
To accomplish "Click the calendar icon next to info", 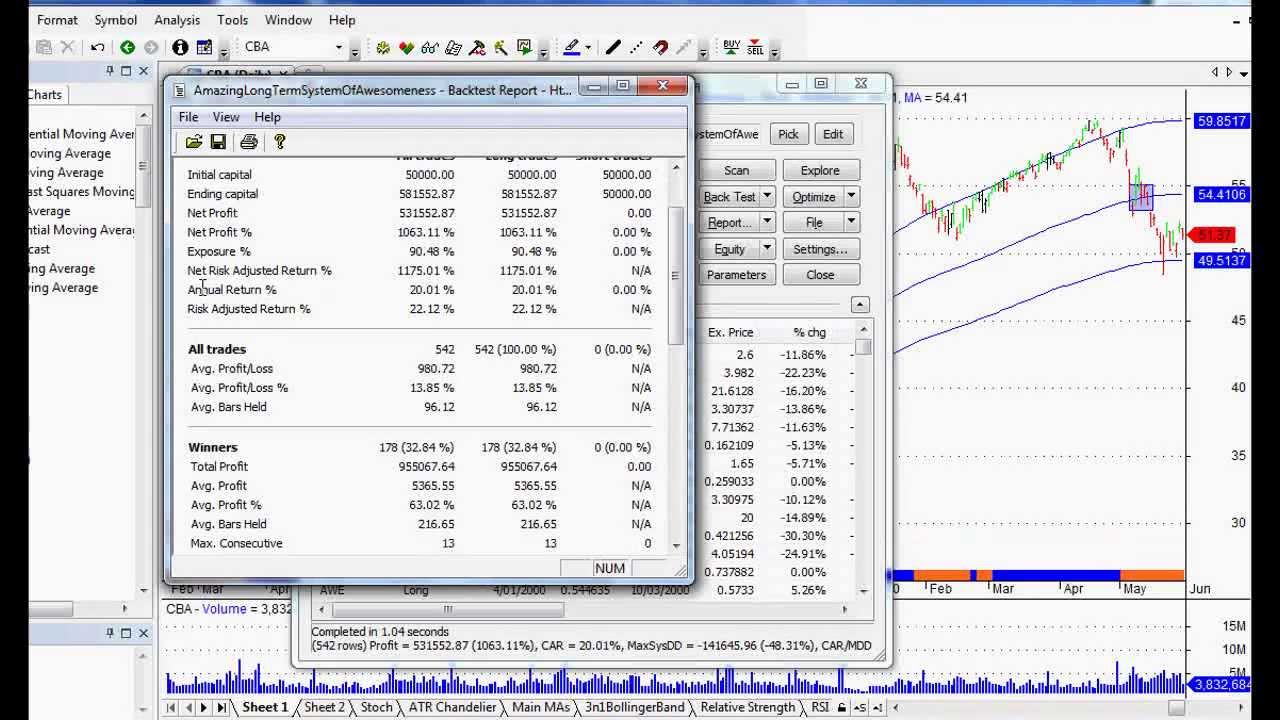I will tap(204, 47).
